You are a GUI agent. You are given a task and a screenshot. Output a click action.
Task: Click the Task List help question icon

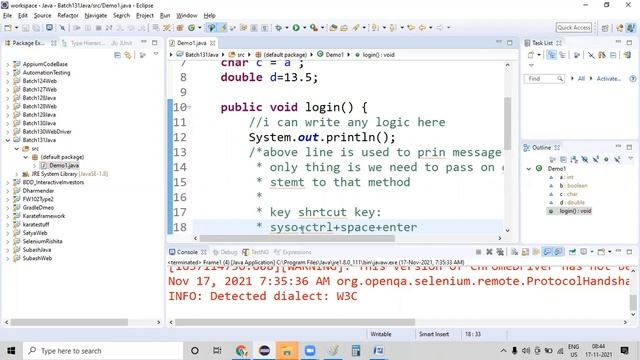point(633,78)
